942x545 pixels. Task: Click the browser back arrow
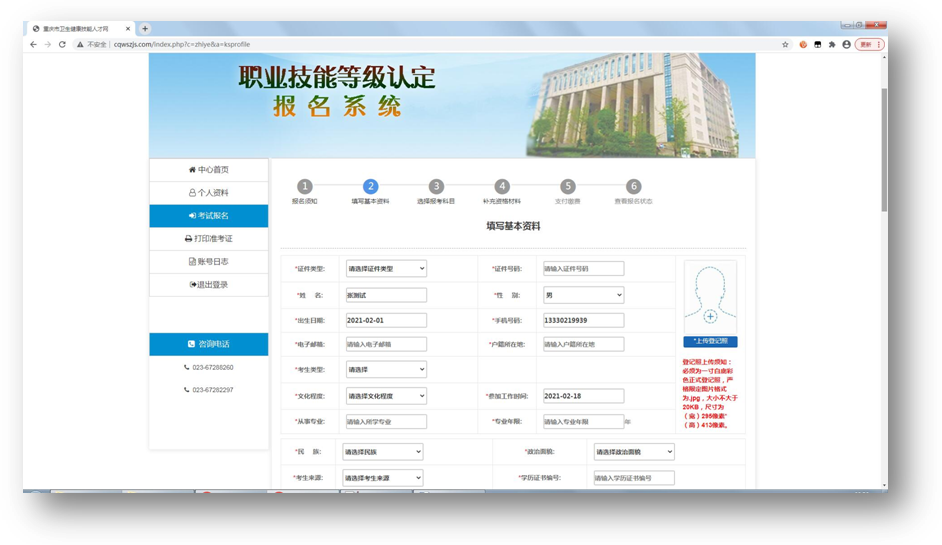[x=33, y=45]
